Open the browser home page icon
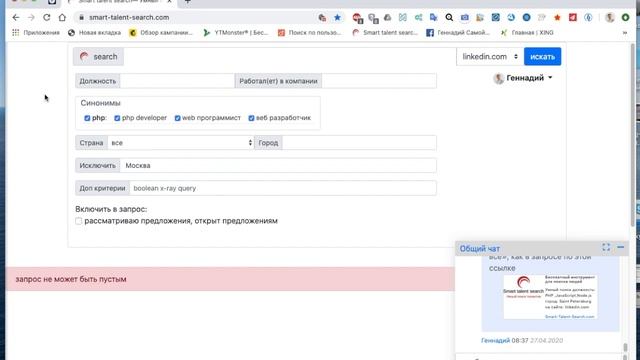This screenshot has height=360, width=640. click(62, 18)
